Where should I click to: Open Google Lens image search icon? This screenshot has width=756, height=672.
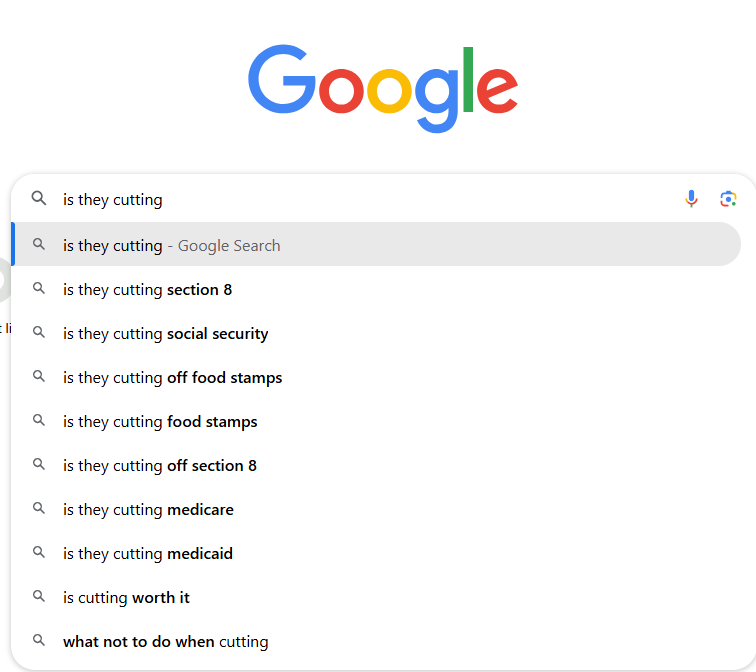tap(728, 199)
